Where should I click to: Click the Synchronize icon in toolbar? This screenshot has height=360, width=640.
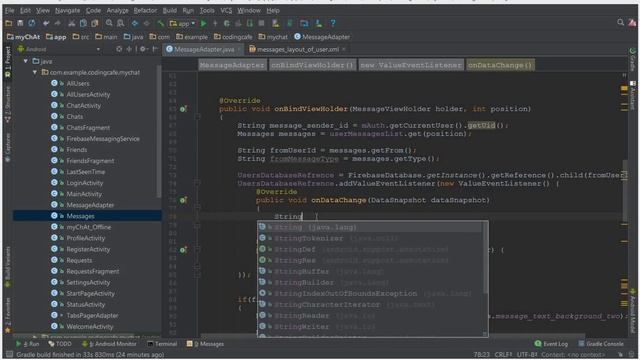32,24
